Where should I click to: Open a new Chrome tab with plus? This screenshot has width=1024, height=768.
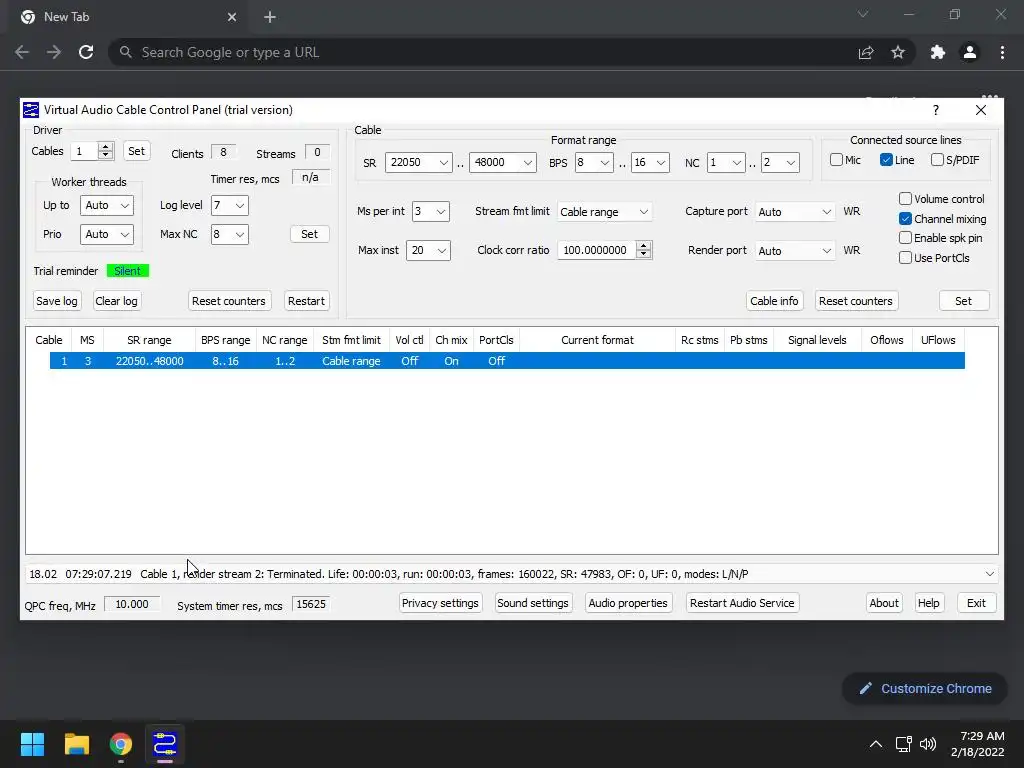(270, 17)
